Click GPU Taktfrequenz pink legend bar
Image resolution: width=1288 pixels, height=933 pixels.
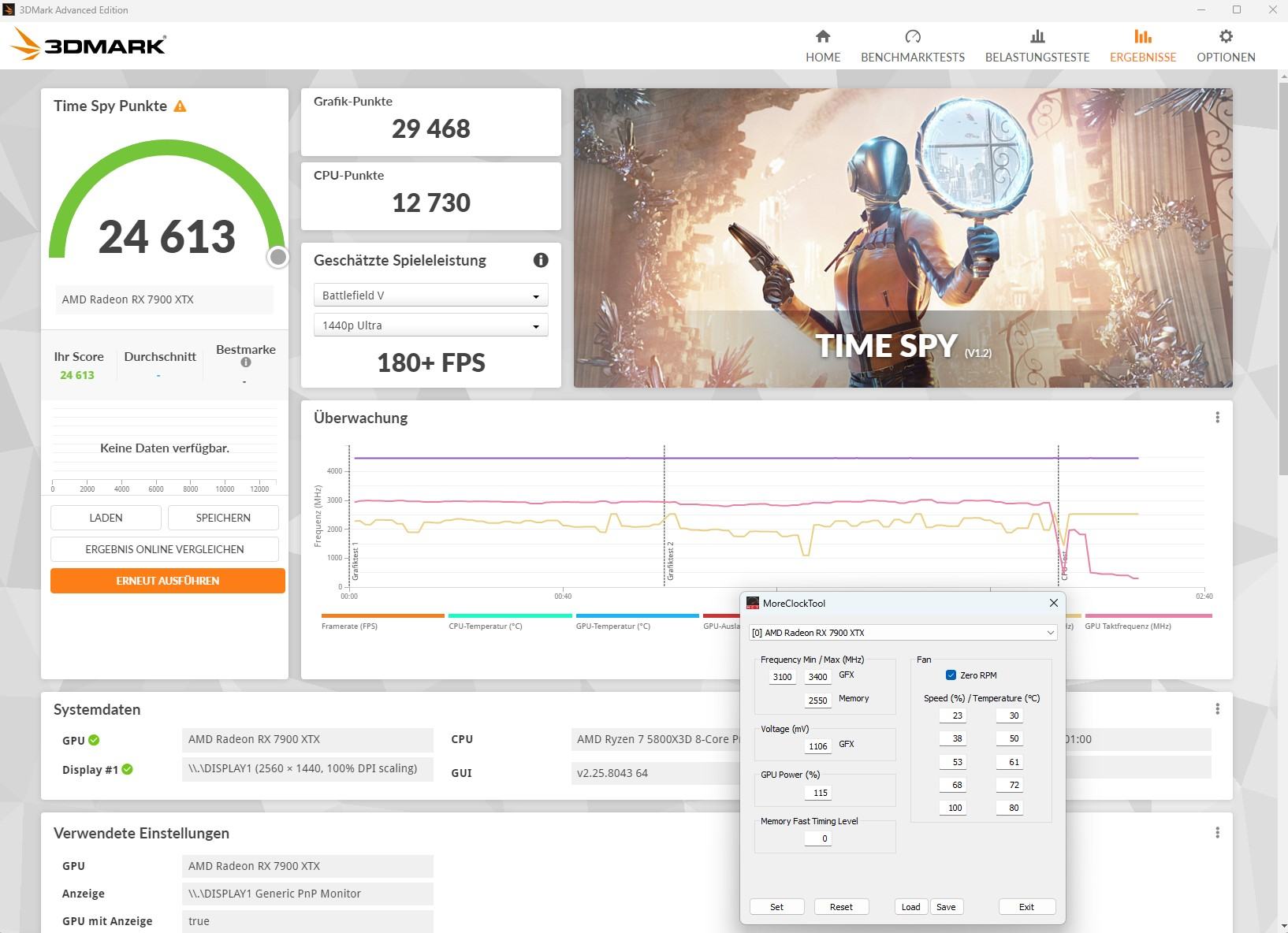point(1148,615)
